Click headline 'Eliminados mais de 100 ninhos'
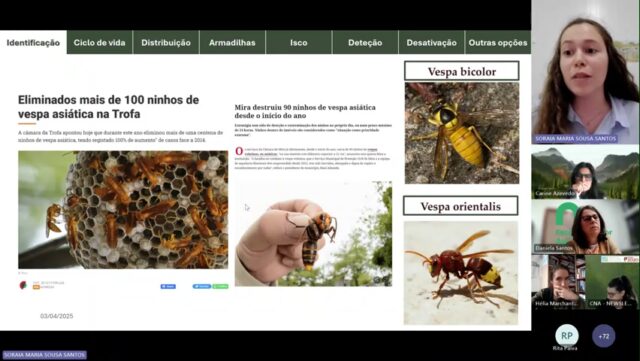The width and height of the screenshot is (640, 361). click(109, 107)
